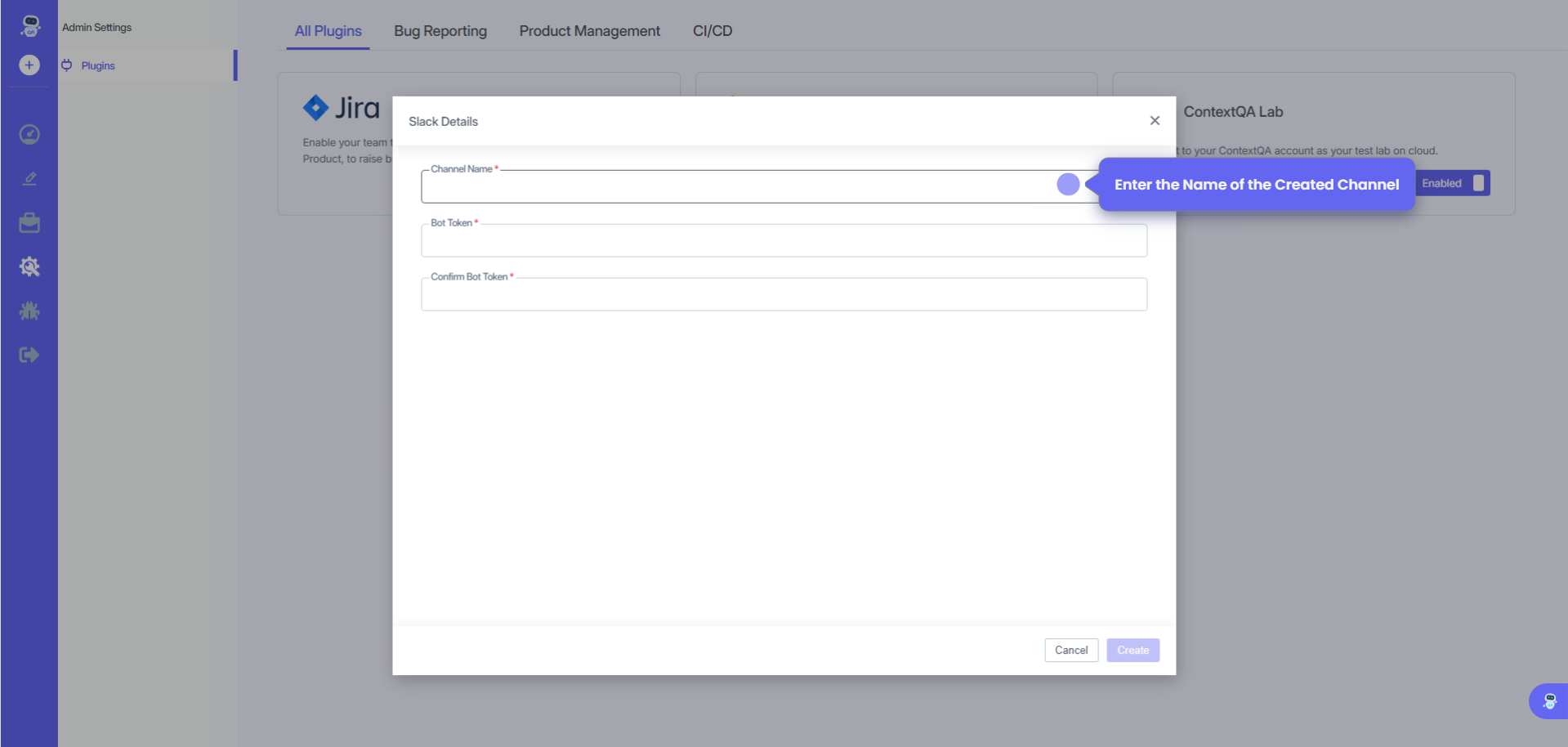Click the ContextQA robot logo icon

click(29, 25)
